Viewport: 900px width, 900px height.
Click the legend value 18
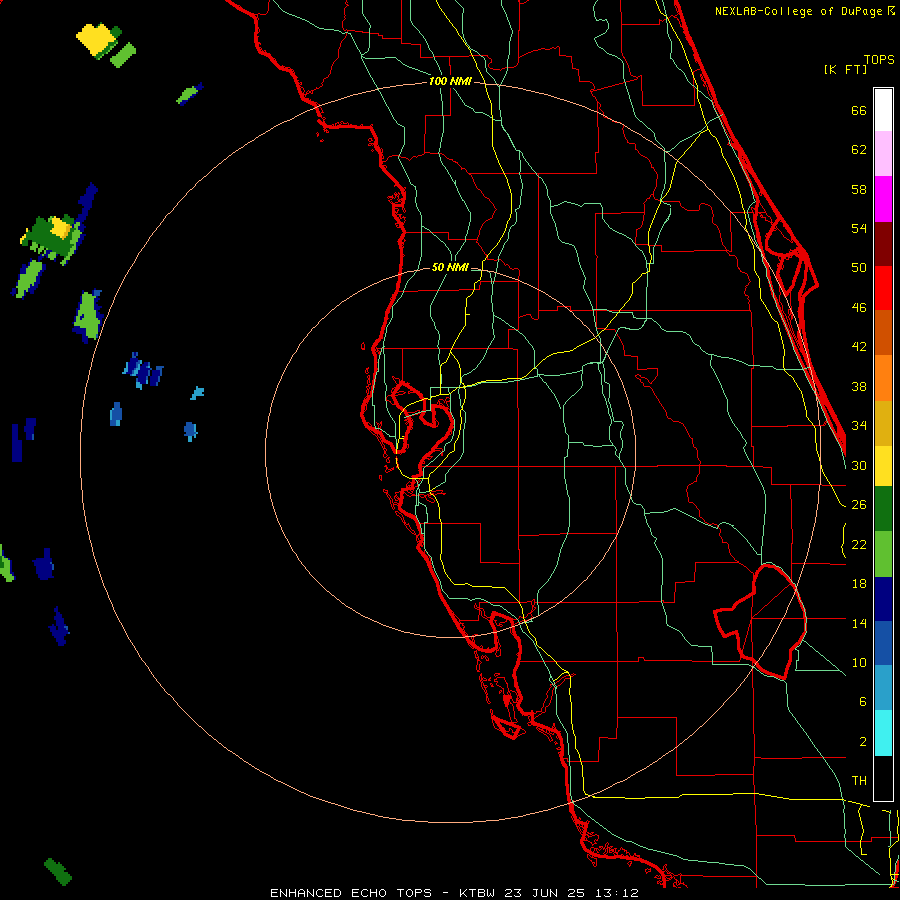coord(859,584)
